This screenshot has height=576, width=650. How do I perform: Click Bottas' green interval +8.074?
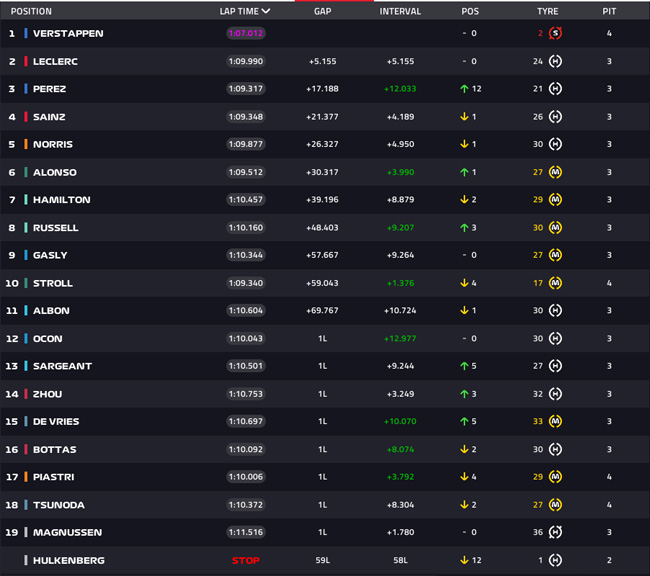tap(400, 450)
